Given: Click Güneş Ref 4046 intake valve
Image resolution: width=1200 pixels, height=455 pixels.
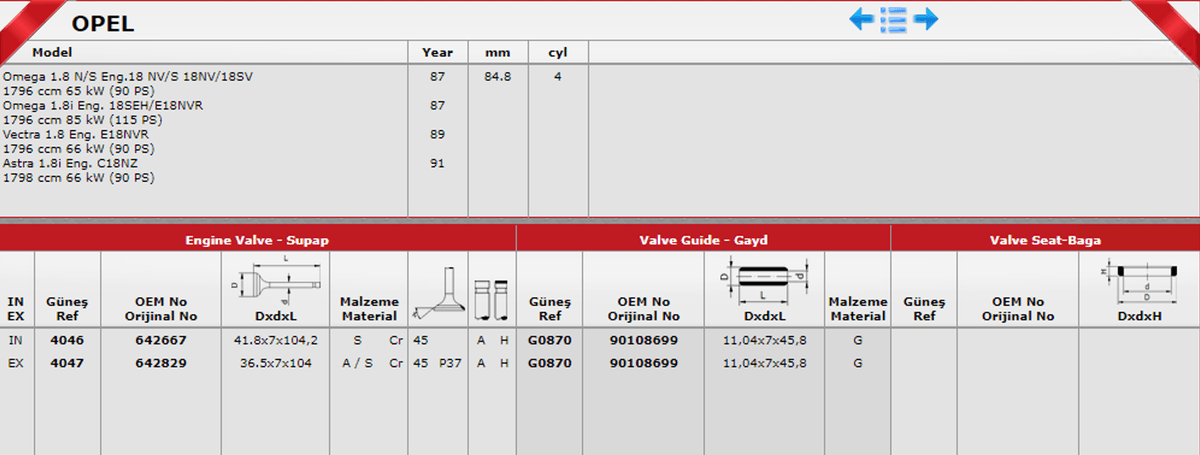Looking at the screenshot, I should click(67, 340).
